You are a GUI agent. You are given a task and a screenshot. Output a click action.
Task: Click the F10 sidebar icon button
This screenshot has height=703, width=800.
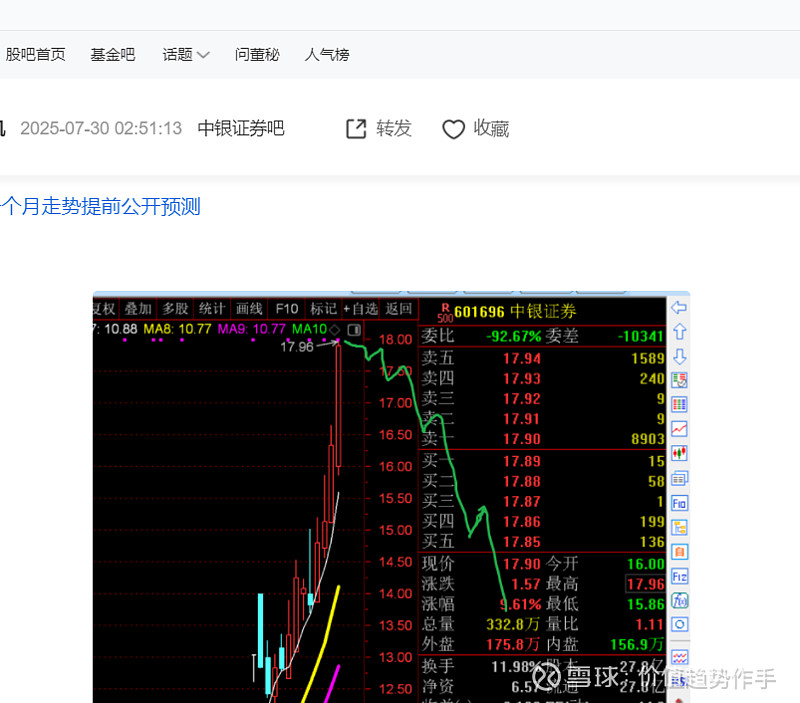tap(679, 504)
